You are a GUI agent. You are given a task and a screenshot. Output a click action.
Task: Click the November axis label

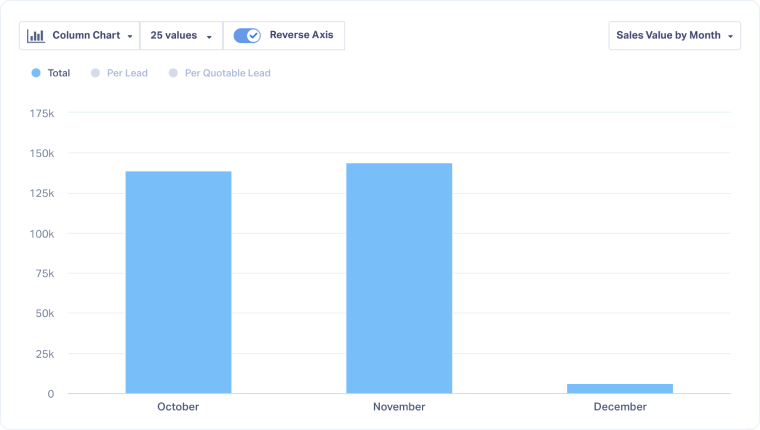[x=399, y=407]
